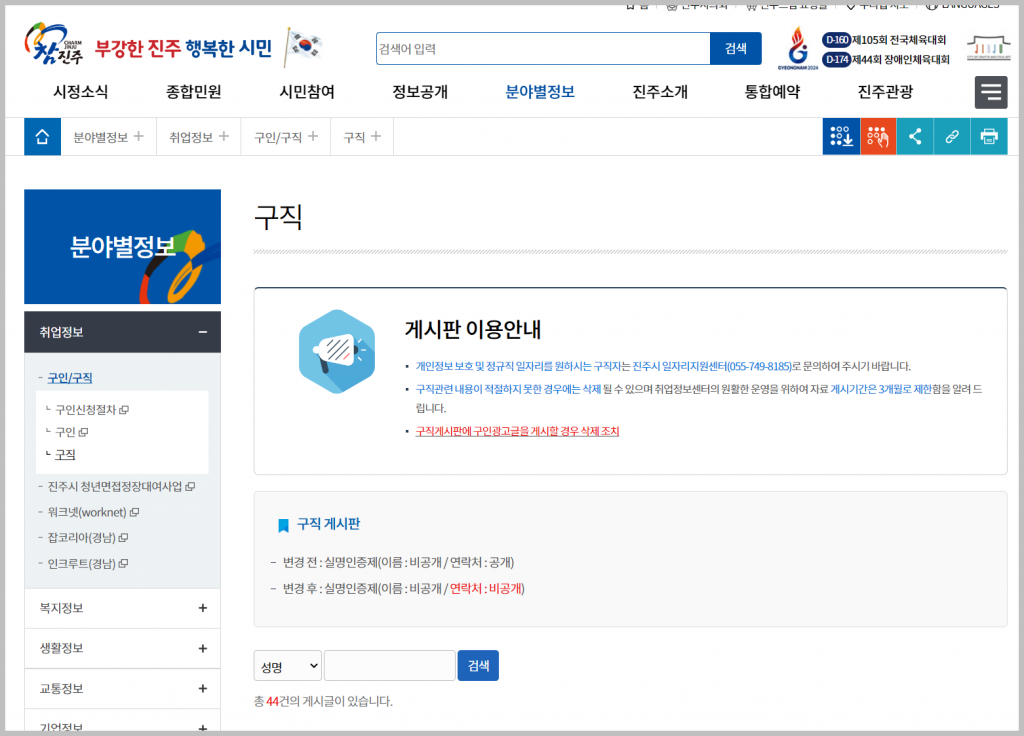Click the 검색어 입력 search field
Viewport: 1024px width, 736px height.
click(543, 48)
